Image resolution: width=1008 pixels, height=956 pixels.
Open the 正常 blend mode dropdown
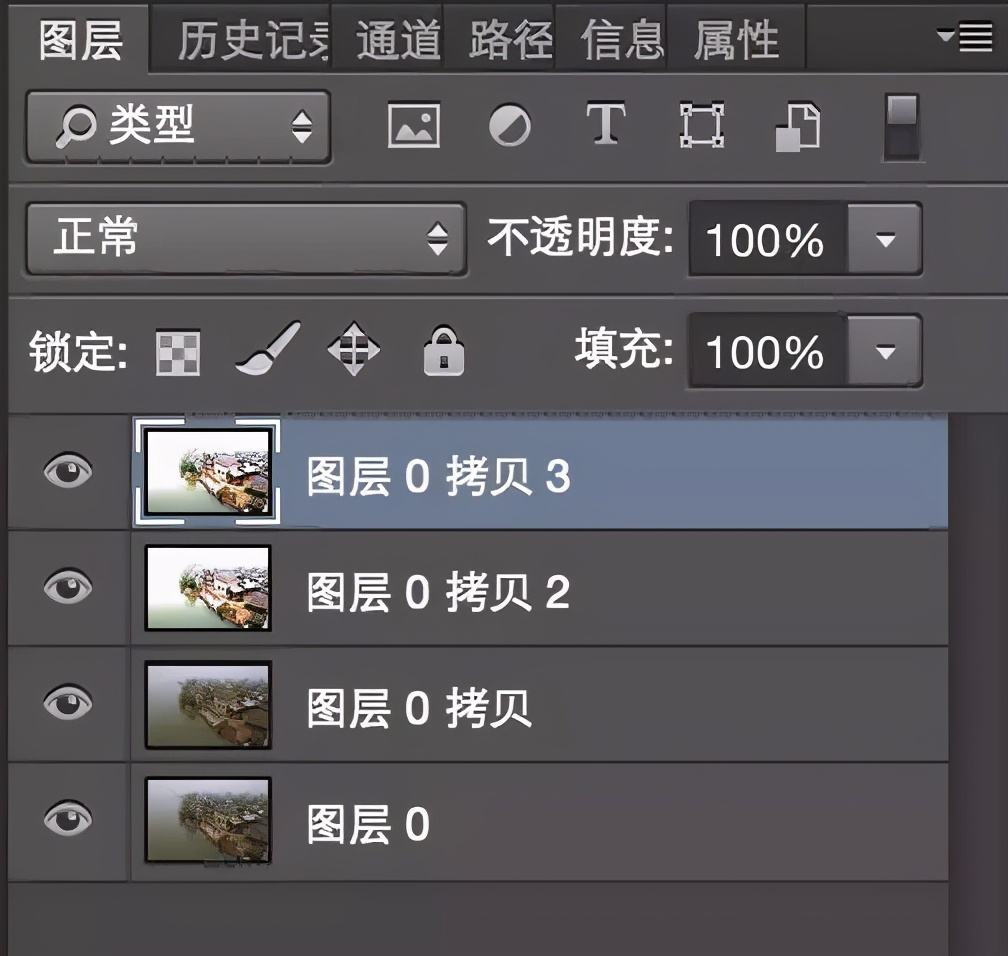coord(246,239)
